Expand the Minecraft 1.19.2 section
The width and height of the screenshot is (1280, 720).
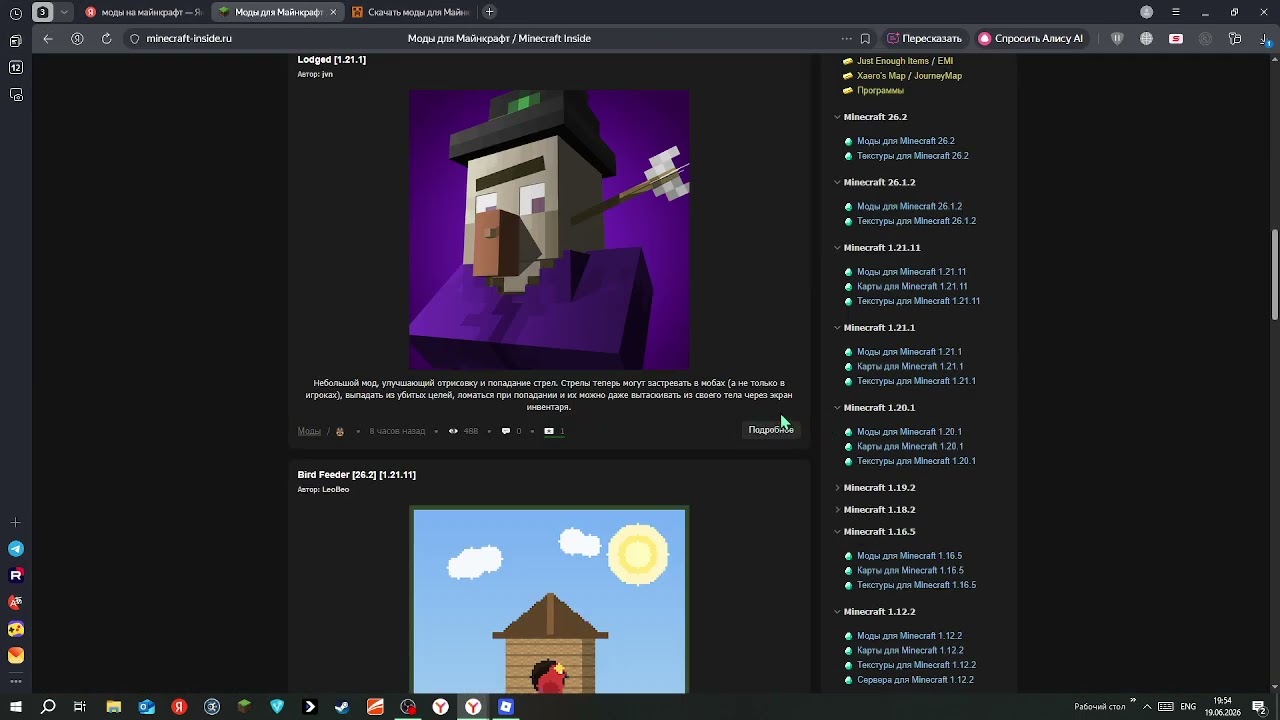click(x=838, y=488)
